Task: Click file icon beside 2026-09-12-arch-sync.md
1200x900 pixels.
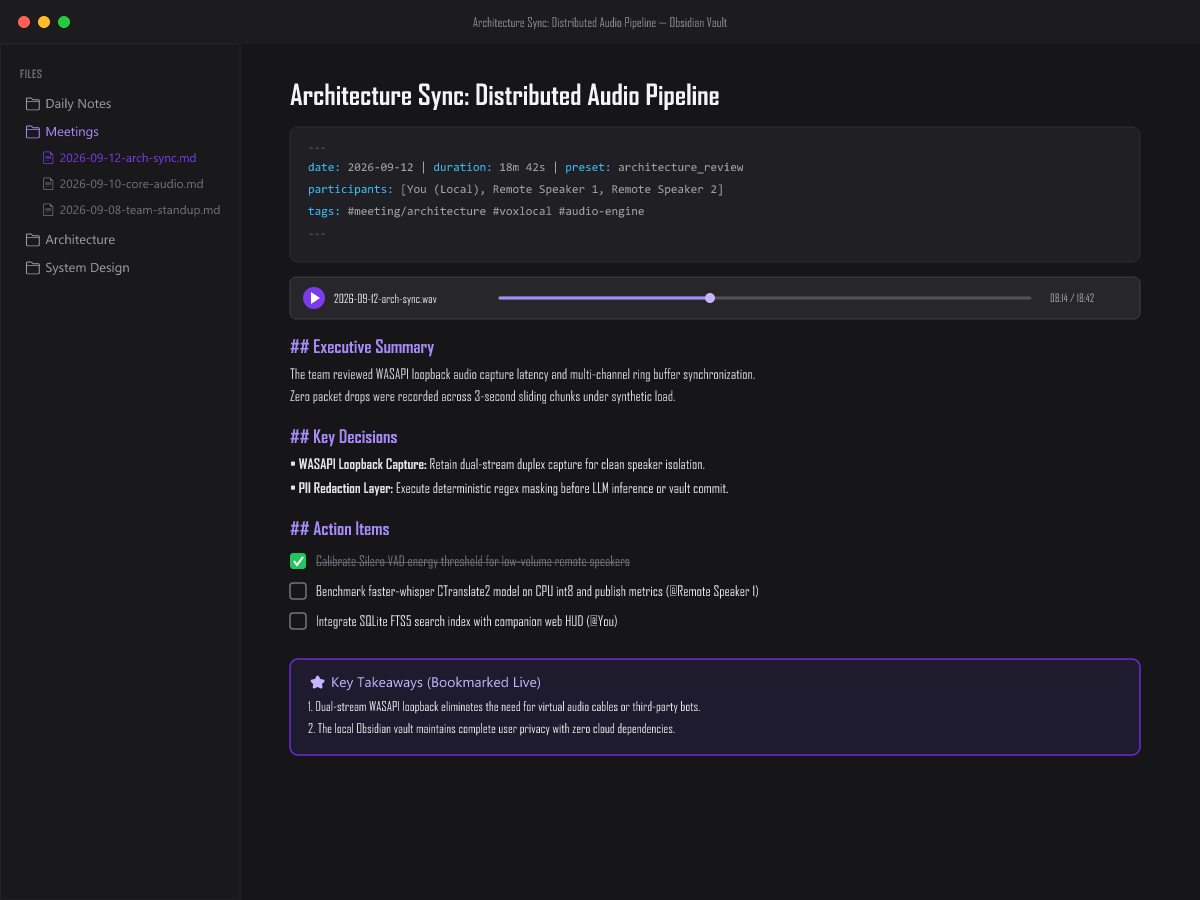Action: click(x=48, y=158)
